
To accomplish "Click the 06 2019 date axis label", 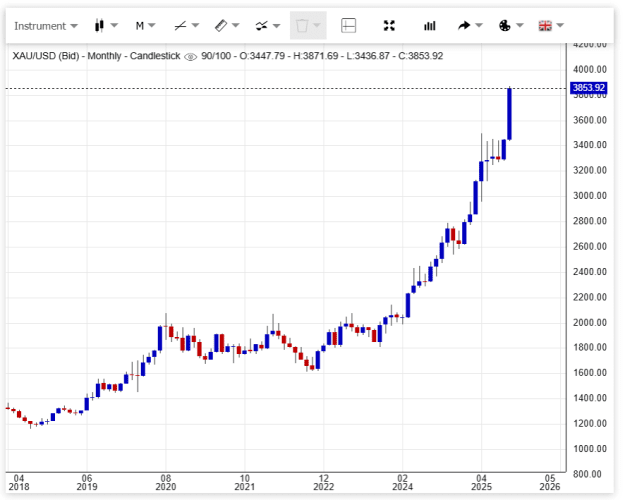I will click(x=86, y=482).
